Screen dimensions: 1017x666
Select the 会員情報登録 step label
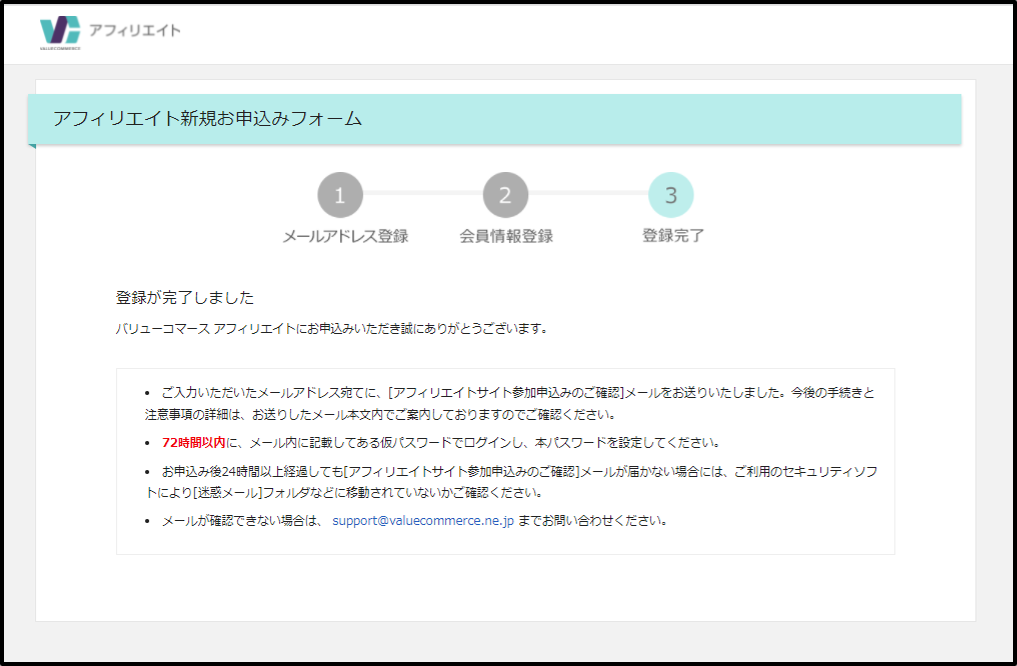click(506, 237)
